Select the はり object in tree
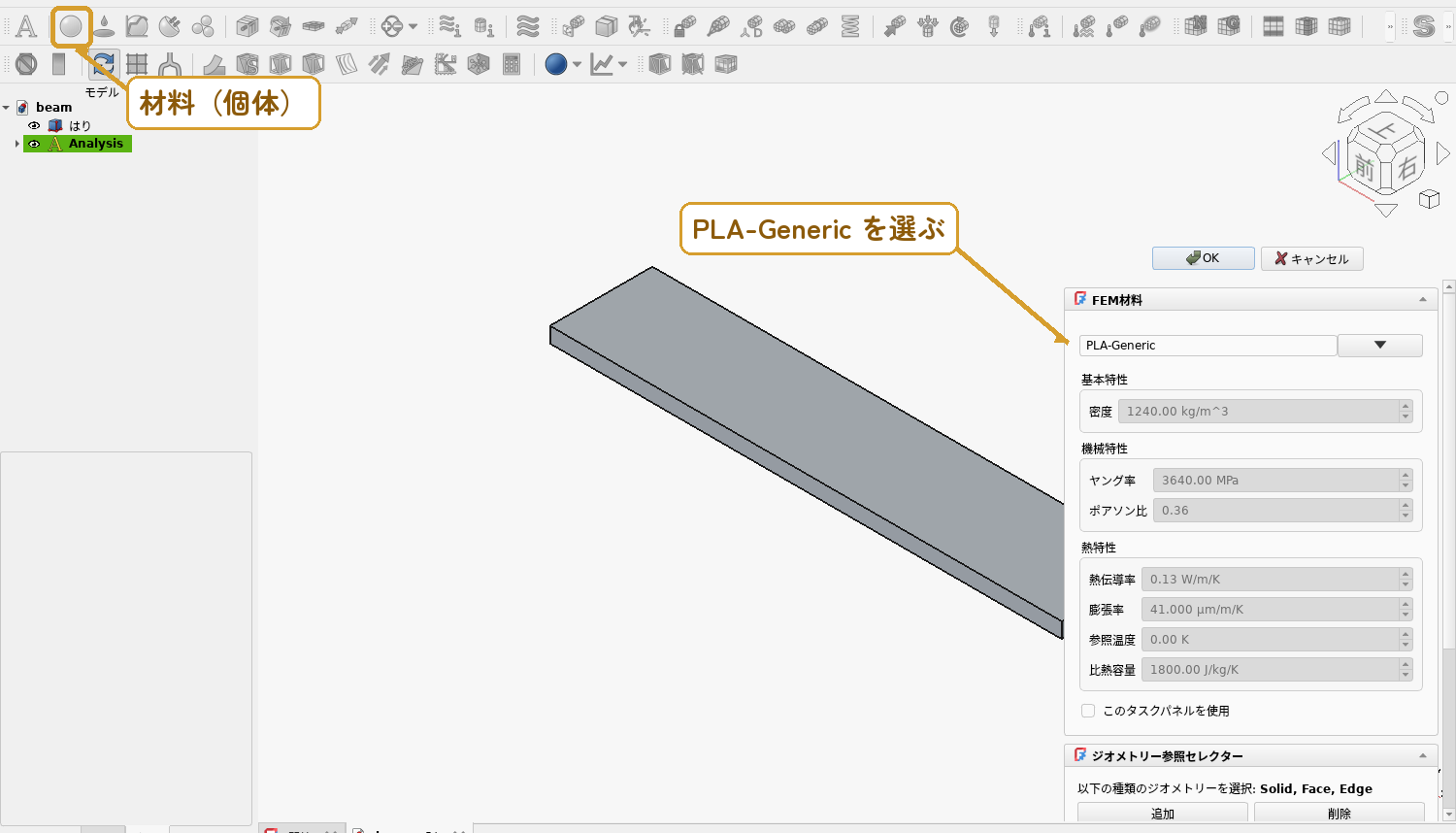Image resolution: width=1456 pixels, height=833 pixels. point(80,126)
